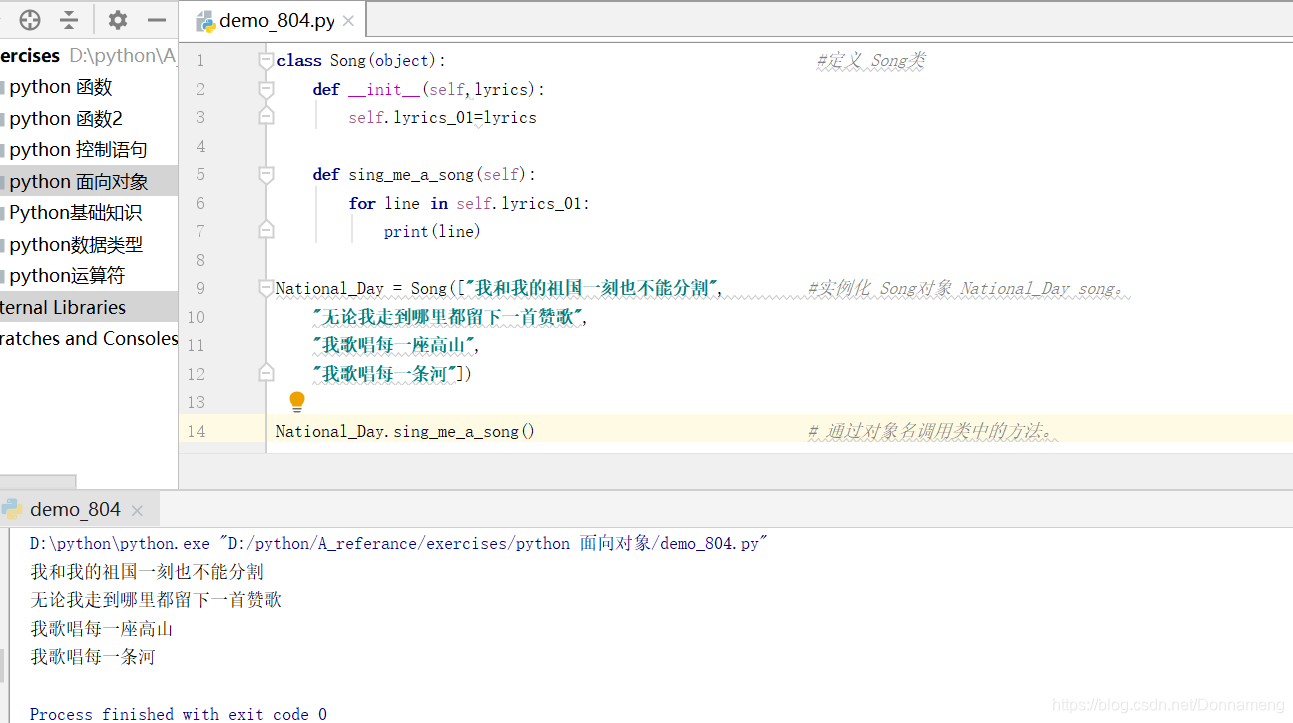Click console output line 我歌唱每一座高山
The width and height of the screenshot is (1293, 723).
[x=102, y=629]
